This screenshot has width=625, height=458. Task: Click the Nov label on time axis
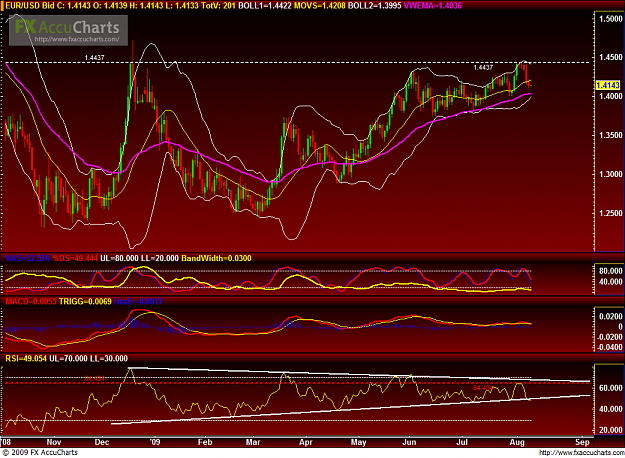click(54, 442)
